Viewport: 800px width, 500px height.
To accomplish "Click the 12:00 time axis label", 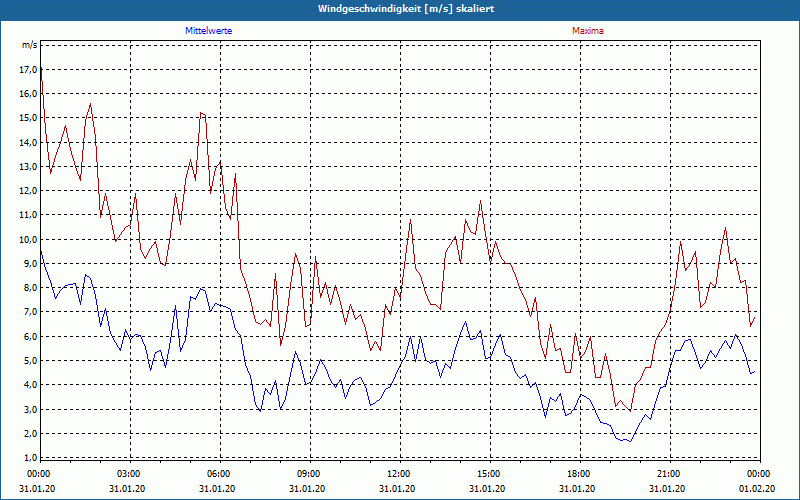I will click(x=397, y=474).
